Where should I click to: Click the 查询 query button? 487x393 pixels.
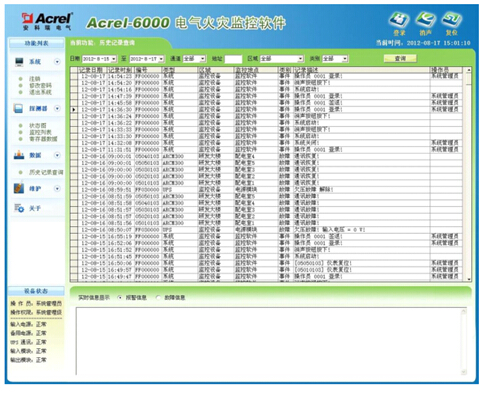400,59
